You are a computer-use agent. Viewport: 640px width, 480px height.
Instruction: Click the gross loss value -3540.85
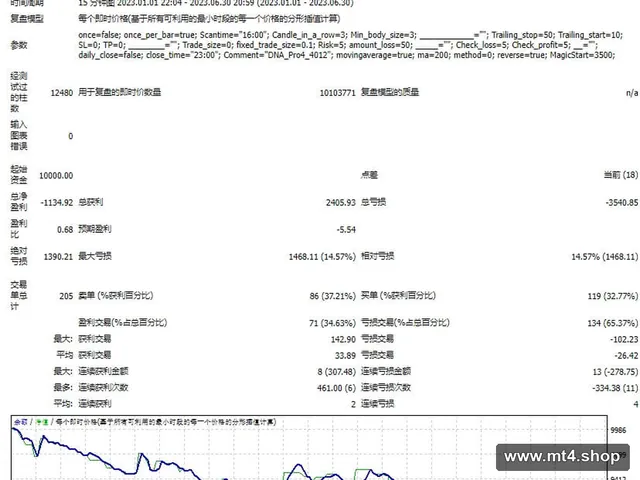coord(622,202)
